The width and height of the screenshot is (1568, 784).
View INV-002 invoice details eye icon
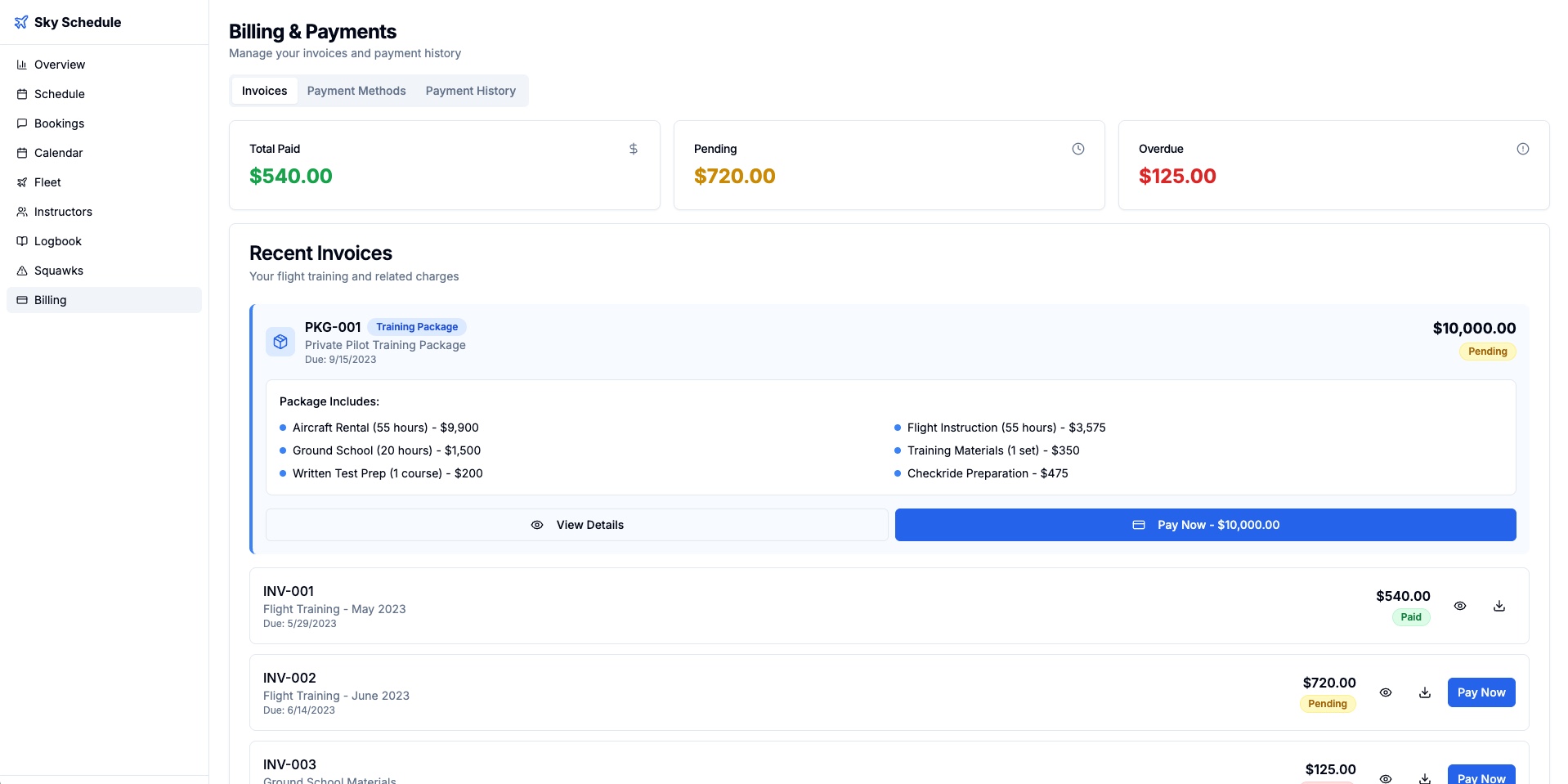pos(1385,692)
